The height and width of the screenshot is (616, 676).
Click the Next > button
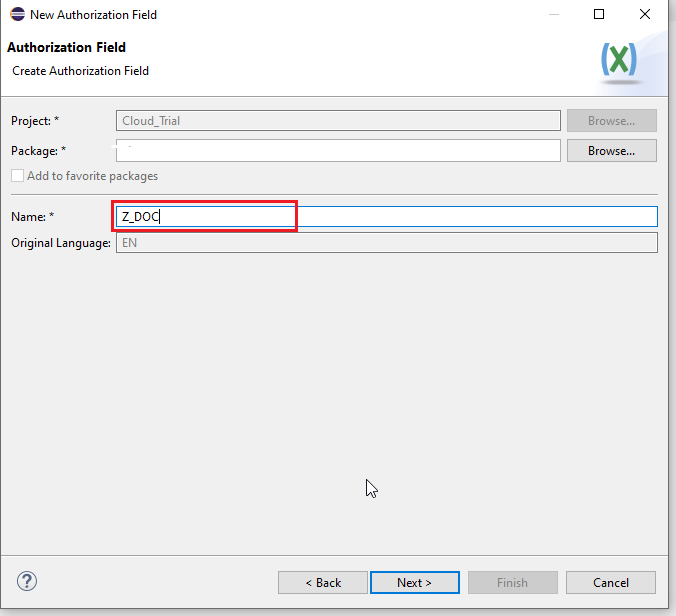[x=415, y=582]
